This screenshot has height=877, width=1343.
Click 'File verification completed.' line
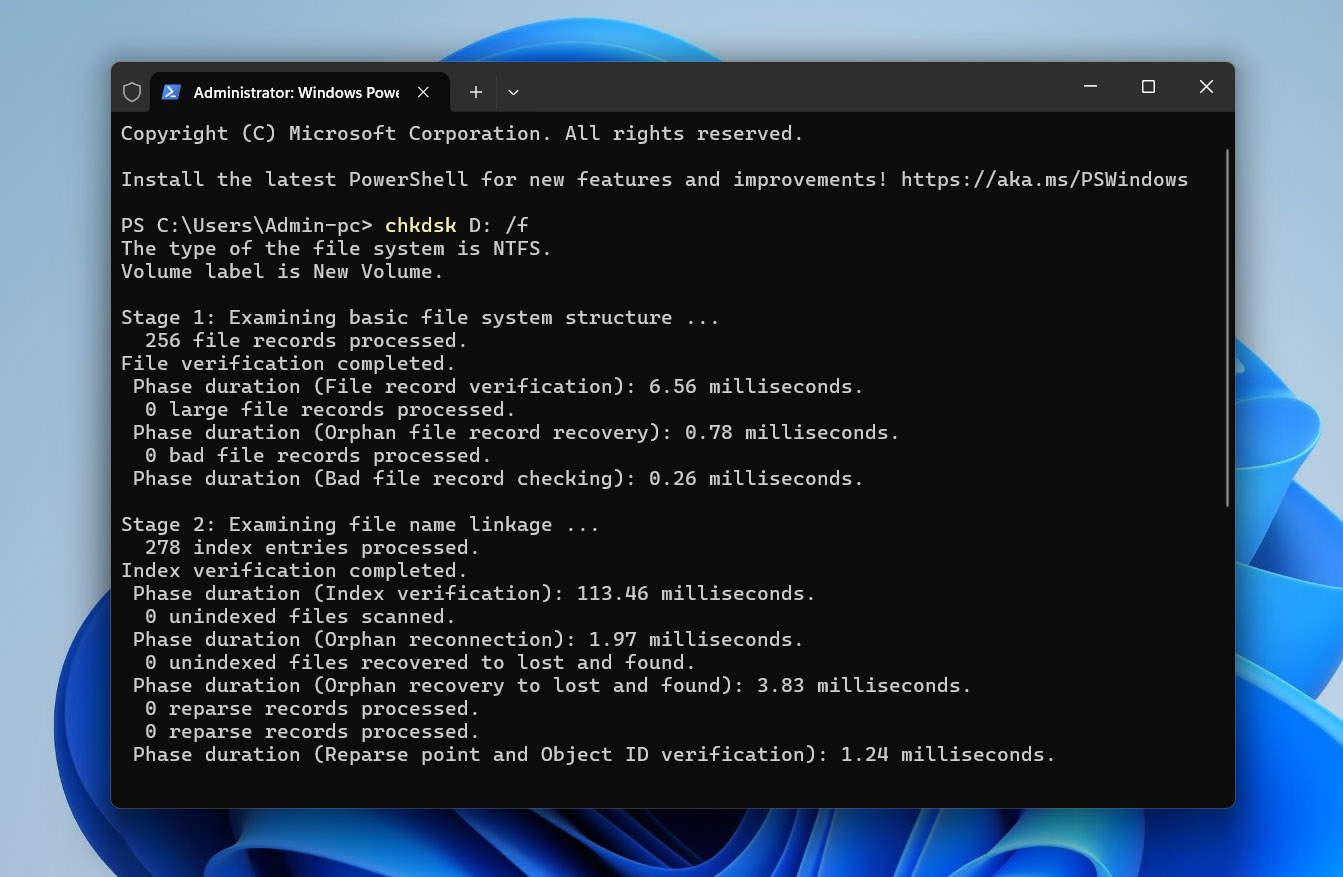tap(288, 364)
